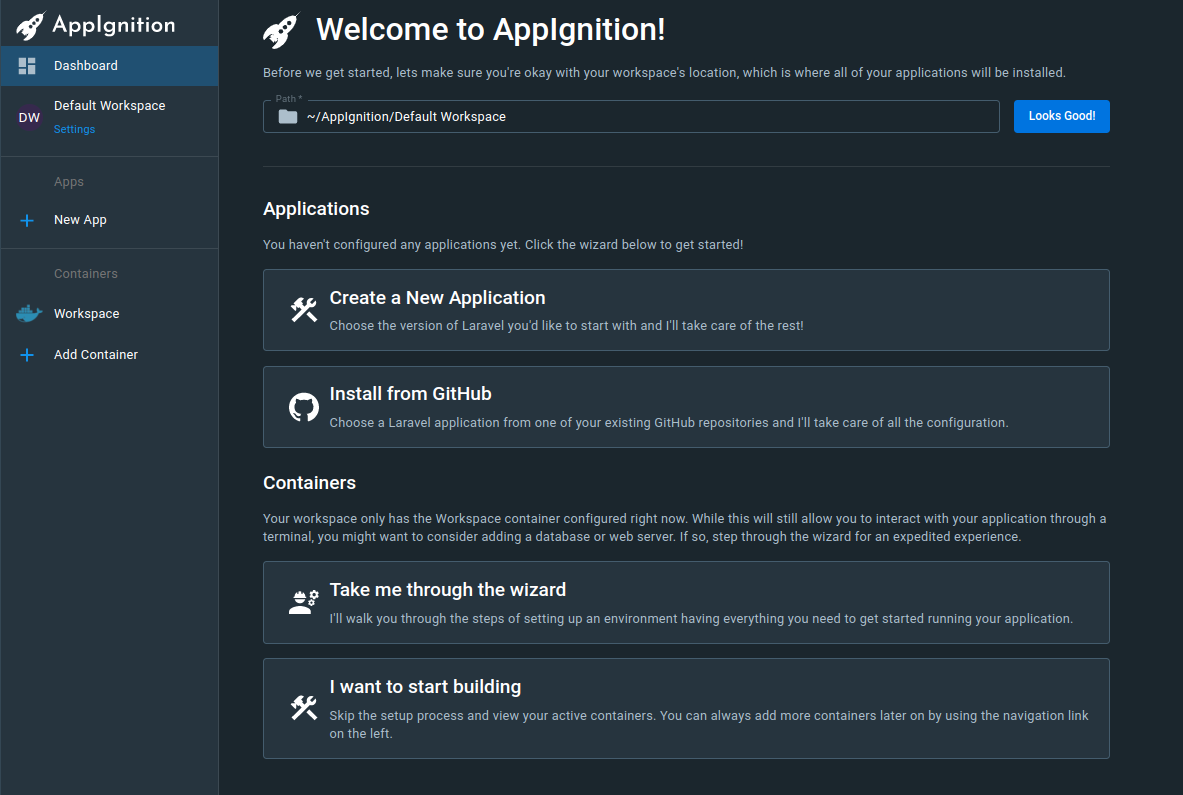
Task: Click the plus icon beside Add Container
Action: click(26, 354)
